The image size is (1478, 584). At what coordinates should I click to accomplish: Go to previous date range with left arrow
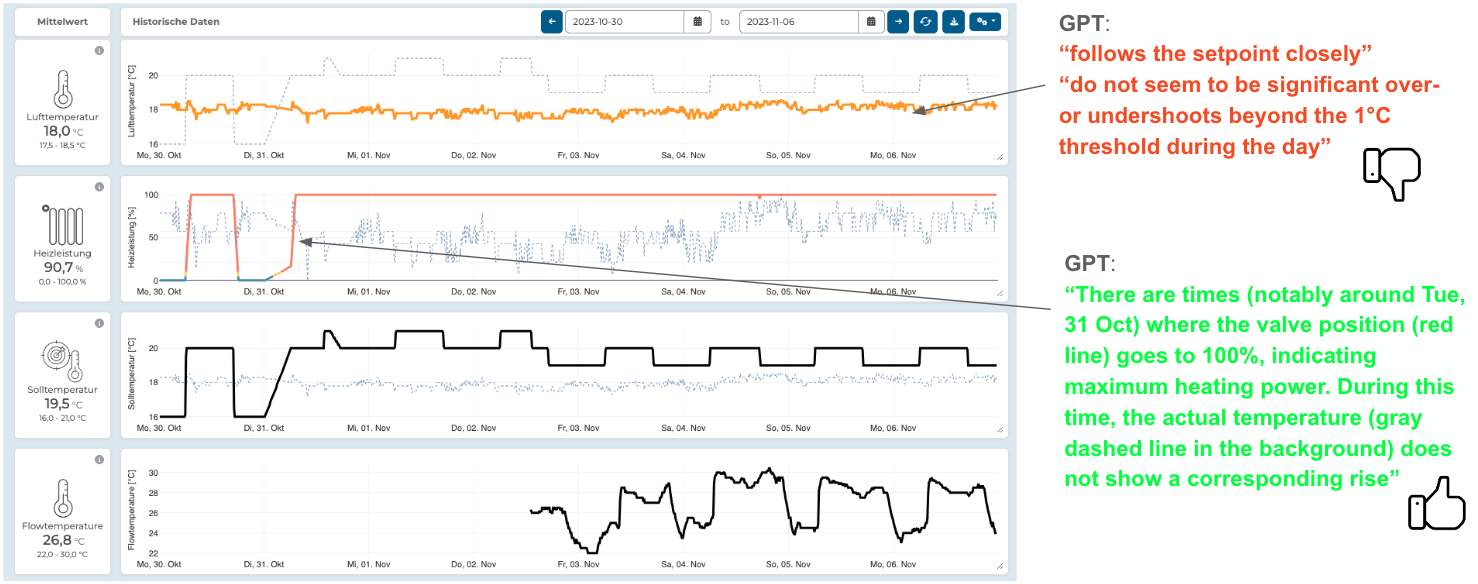tap(552, 21)
